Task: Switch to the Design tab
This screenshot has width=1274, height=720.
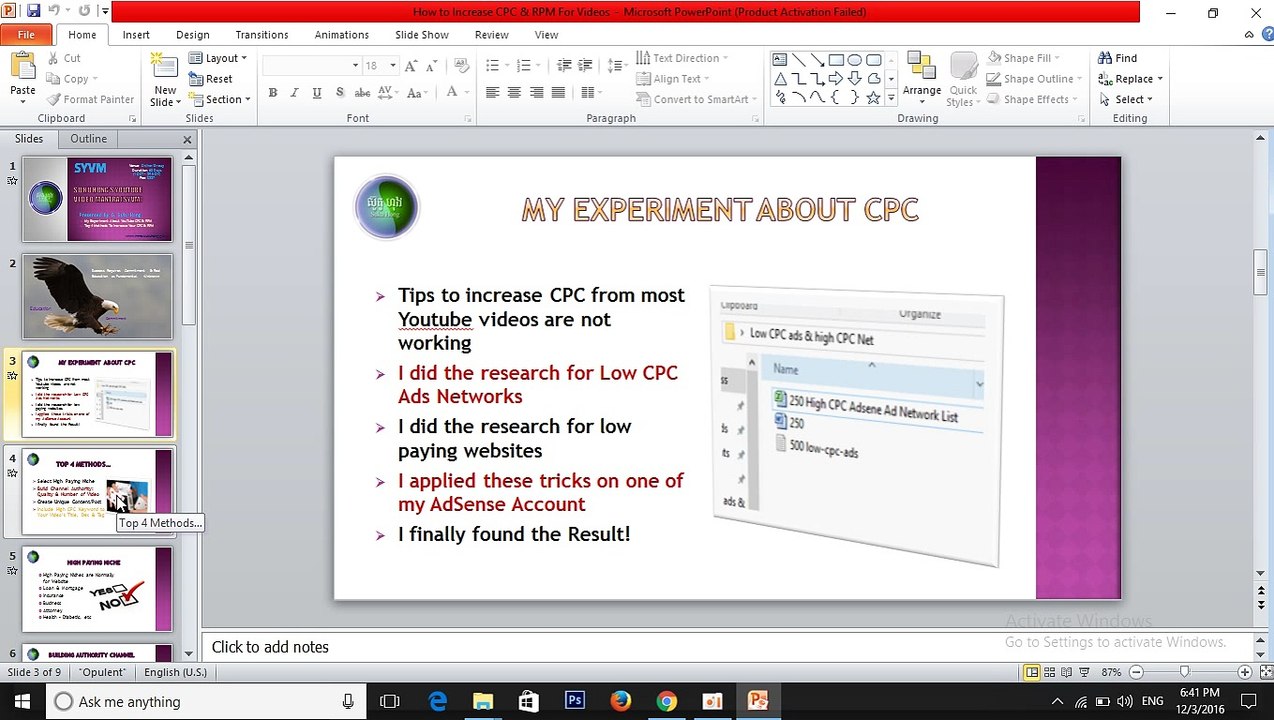Action: coord(193,34)
